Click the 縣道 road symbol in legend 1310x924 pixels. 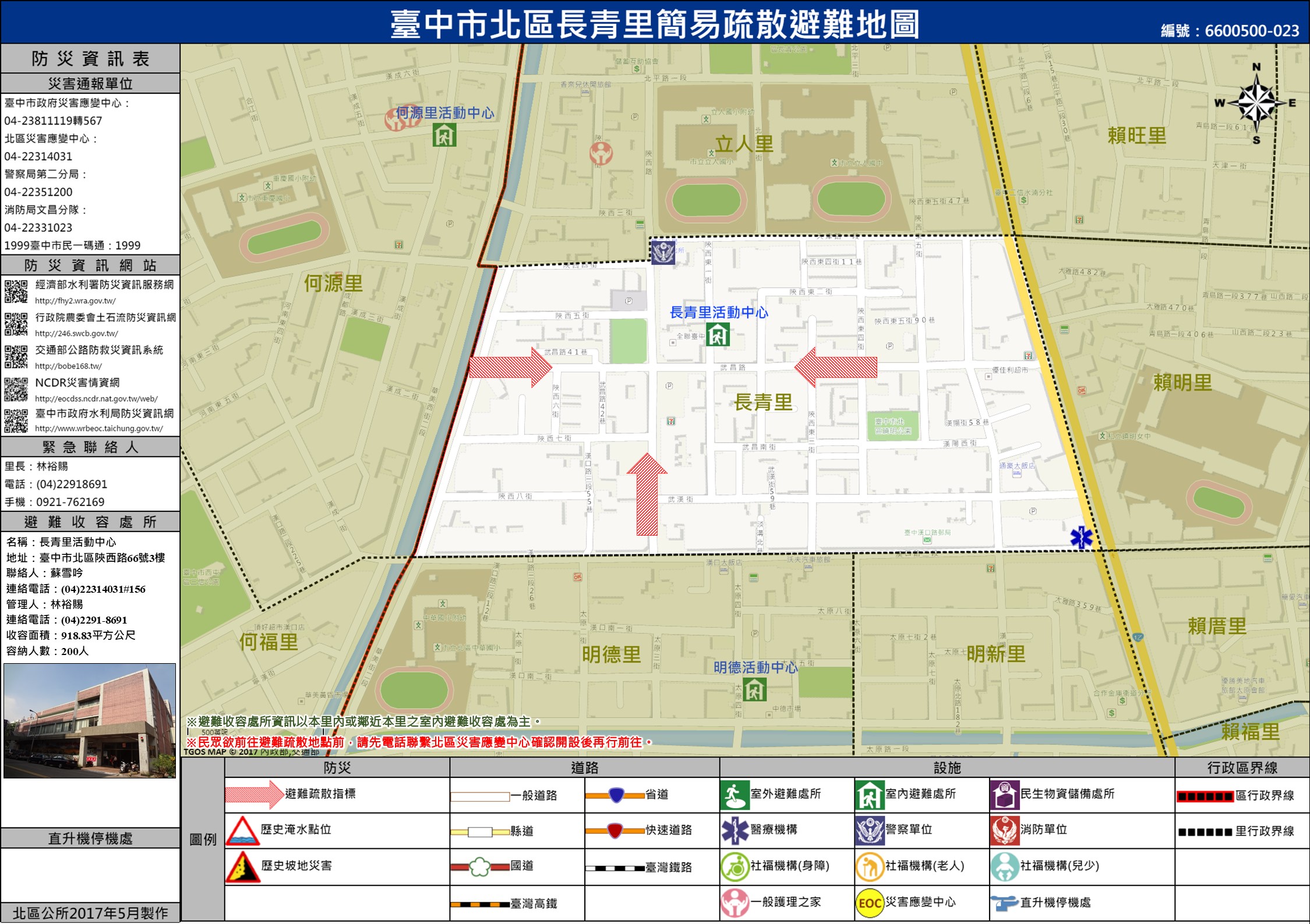[480, 831]
